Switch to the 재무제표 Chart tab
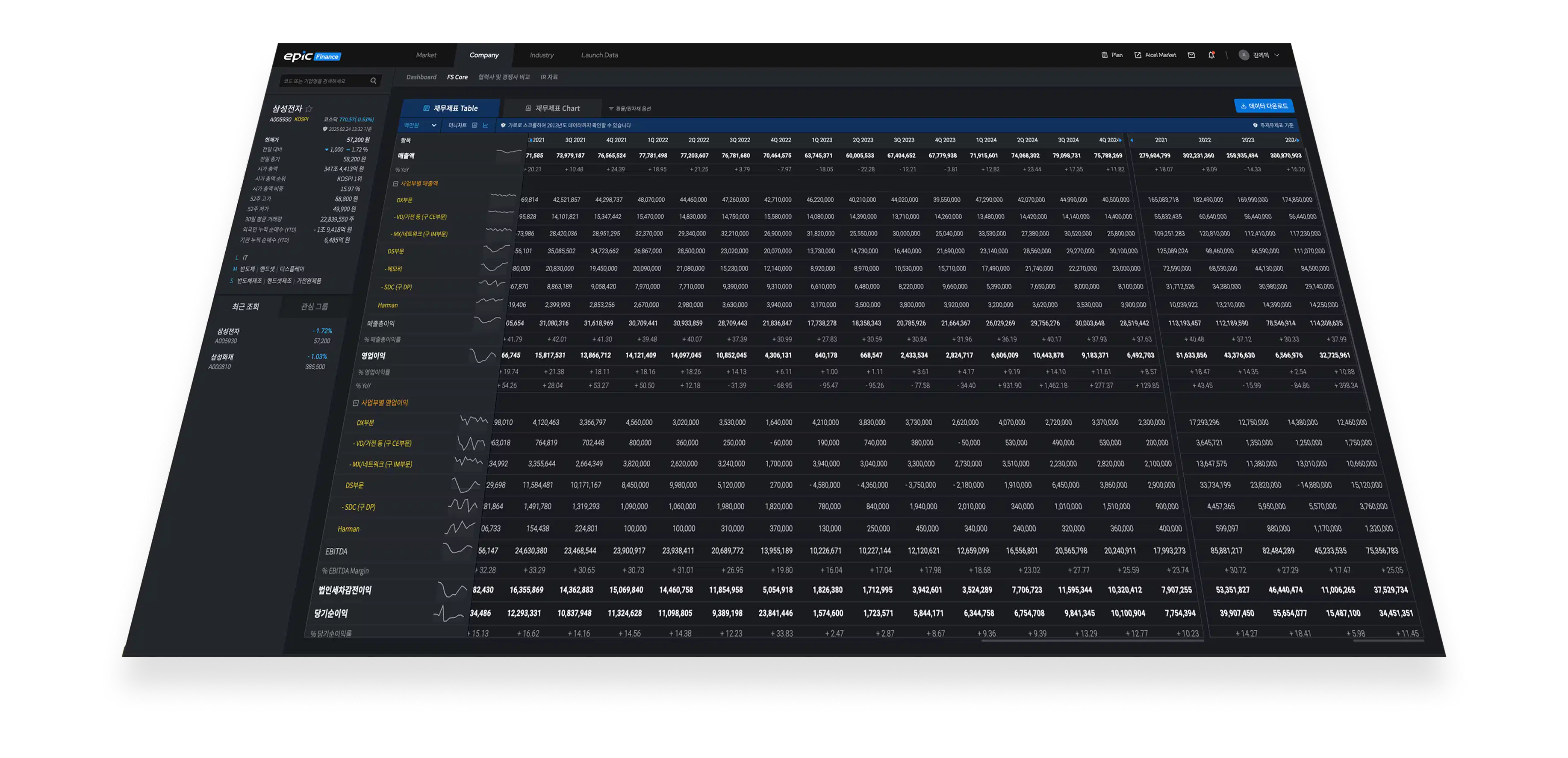 click(x=552, y=108)
